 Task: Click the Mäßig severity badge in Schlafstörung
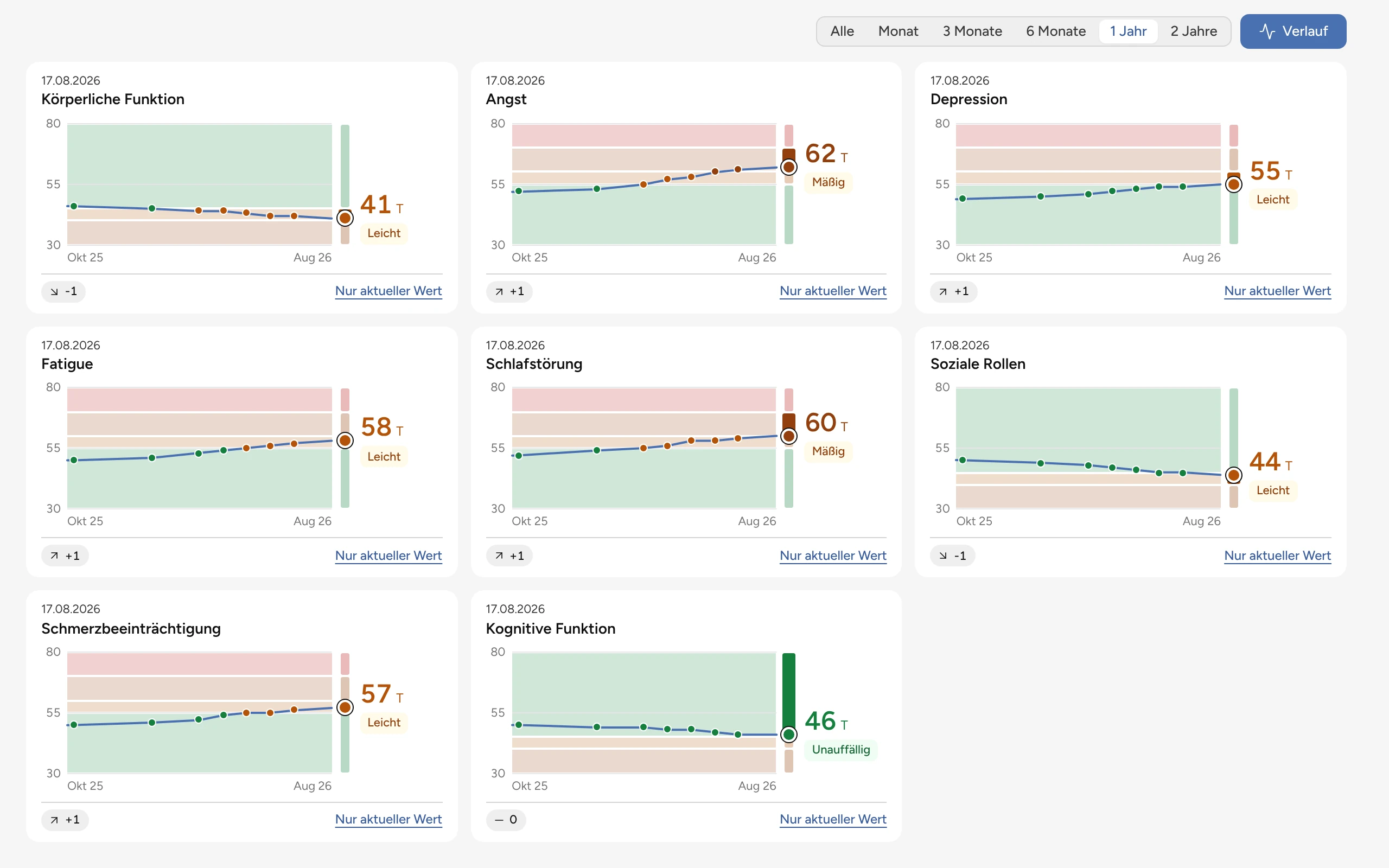tap(828, 451)
